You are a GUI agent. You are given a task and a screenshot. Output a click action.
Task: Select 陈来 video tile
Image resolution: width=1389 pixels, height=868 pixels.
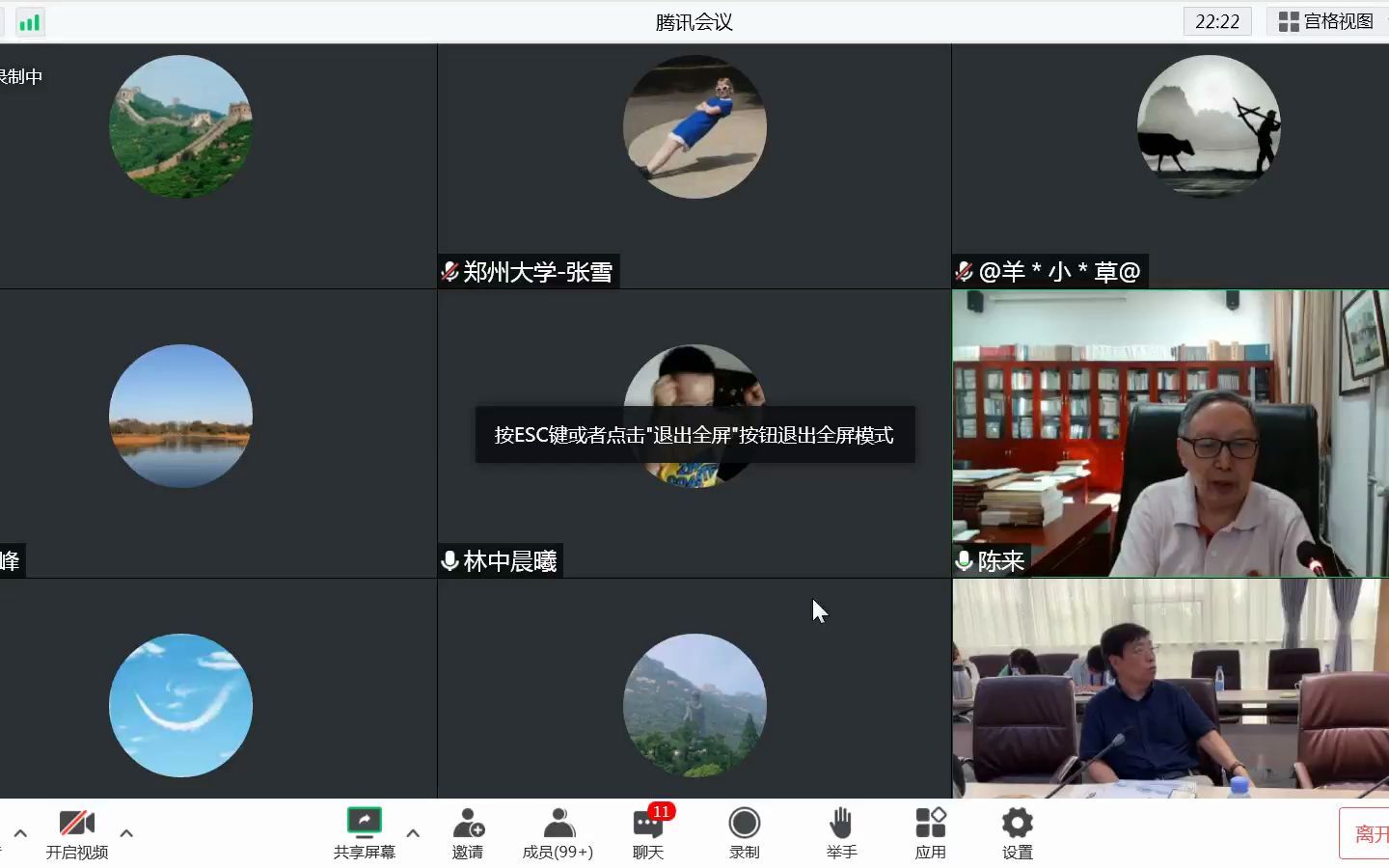(x=1170, y=434)
